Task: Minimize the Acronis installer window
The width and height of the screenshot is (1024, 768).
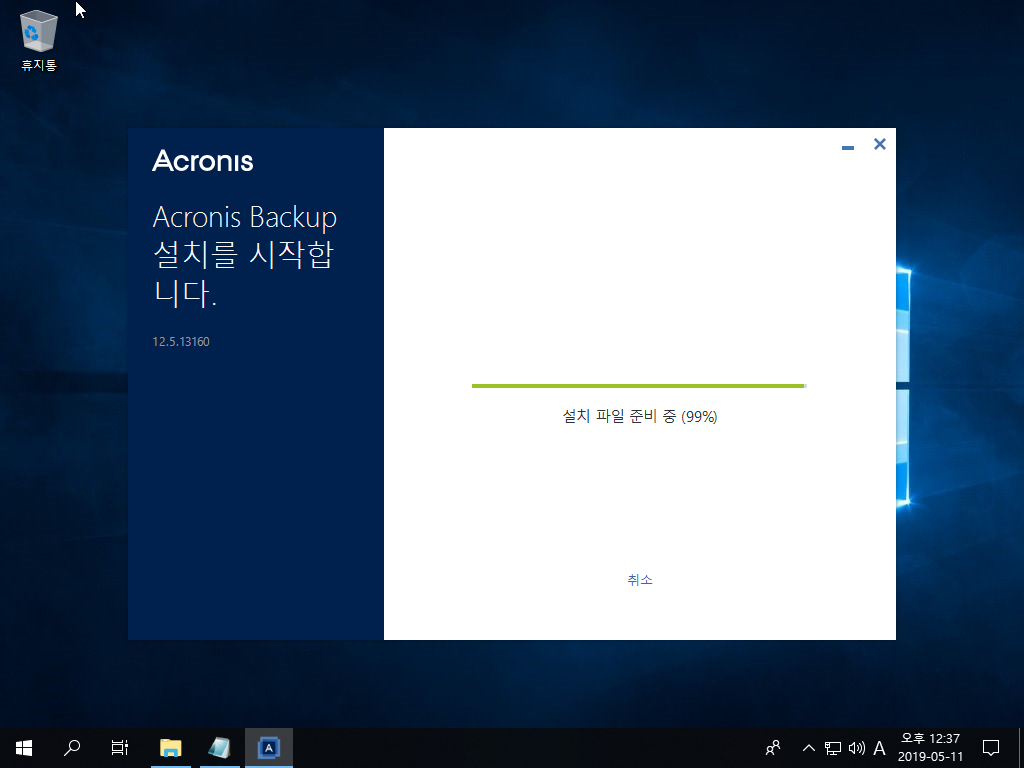Action: pos(848,148)
